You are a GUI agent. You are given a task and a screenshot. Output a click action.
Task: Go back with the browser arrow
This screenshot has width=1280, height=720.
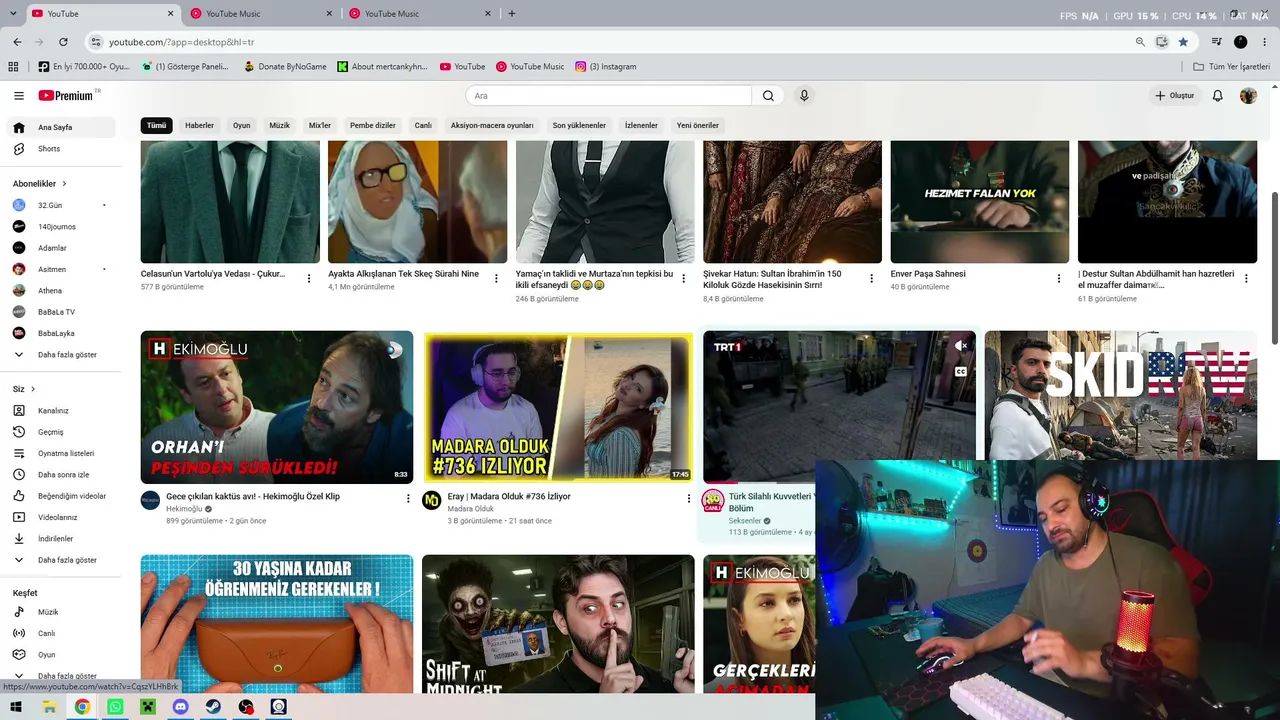pyautogui.click(x=17, y=42)
